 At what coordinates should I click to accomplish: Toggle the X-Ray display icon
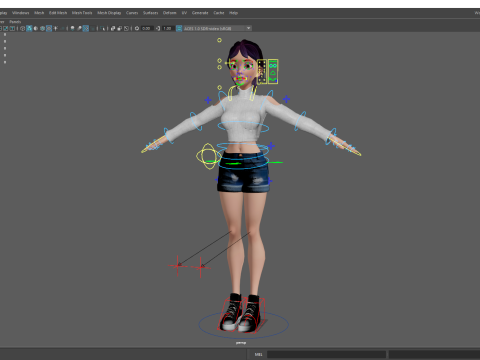tap(113, 28)
